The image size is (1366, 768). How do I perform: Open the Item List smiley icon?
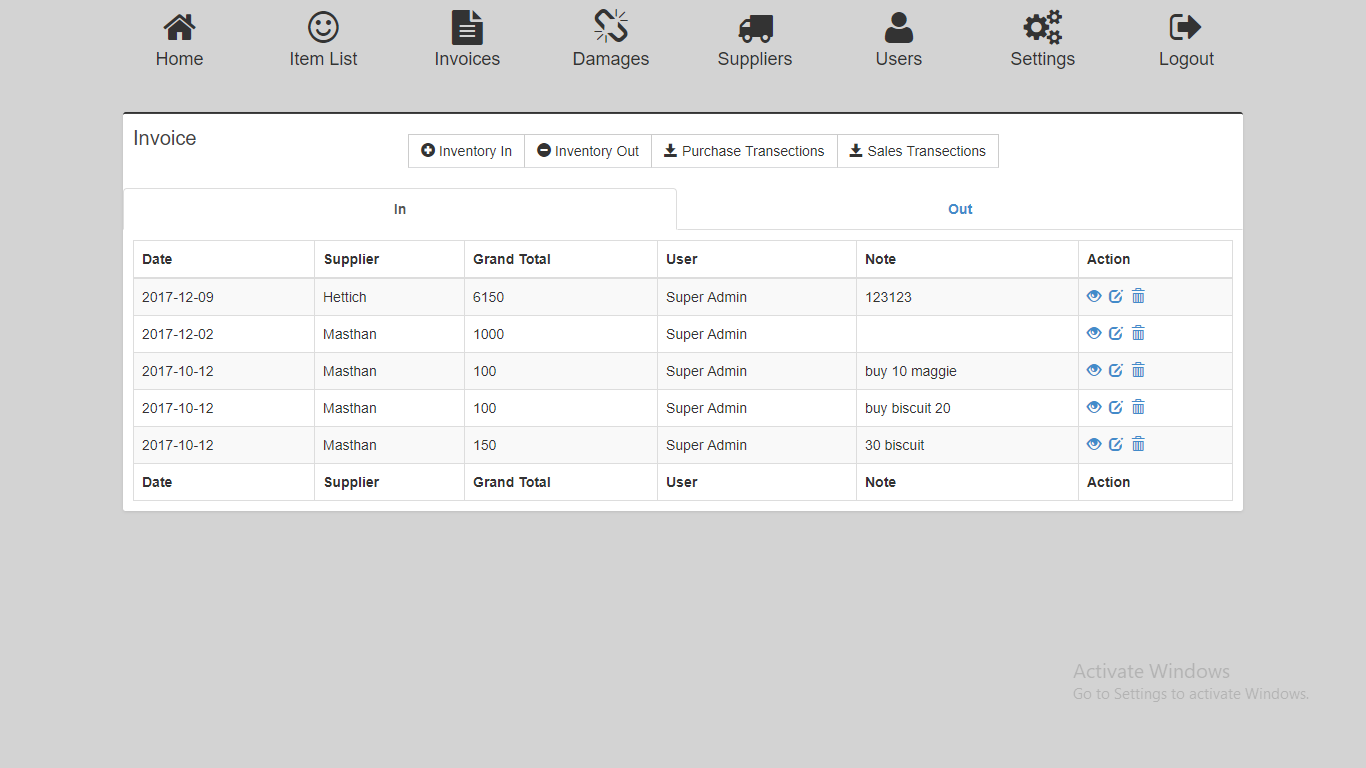[x=323, y=28]
